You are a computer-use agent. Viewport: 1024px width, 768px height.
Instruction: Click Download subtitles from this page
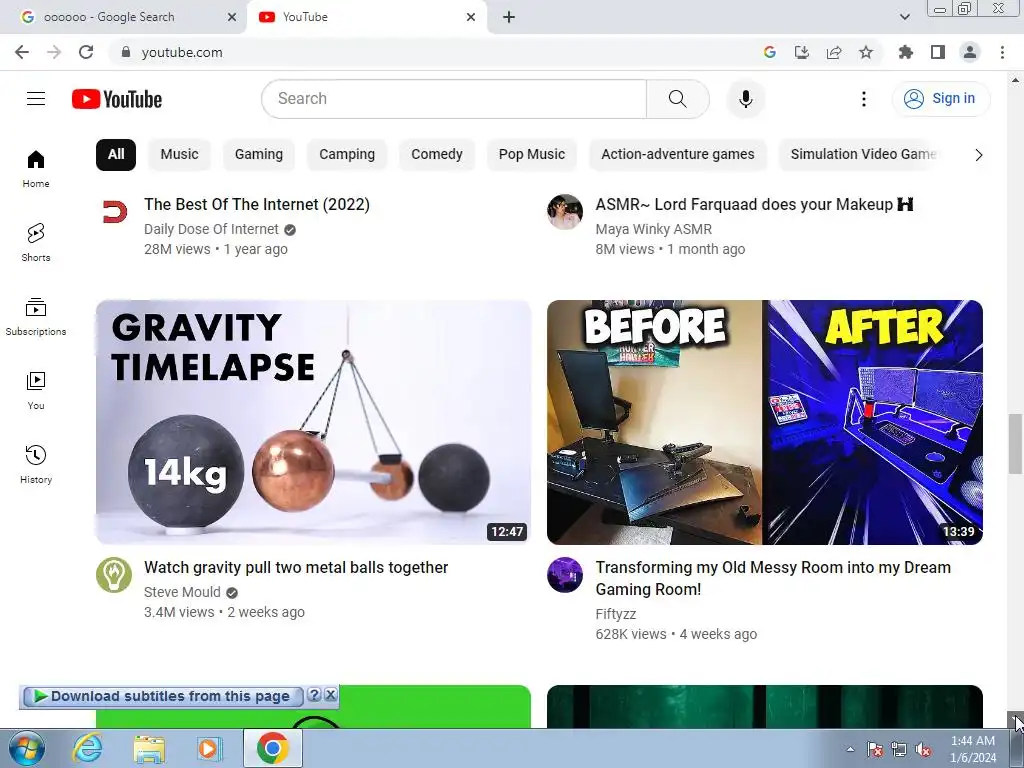point(163,696)
